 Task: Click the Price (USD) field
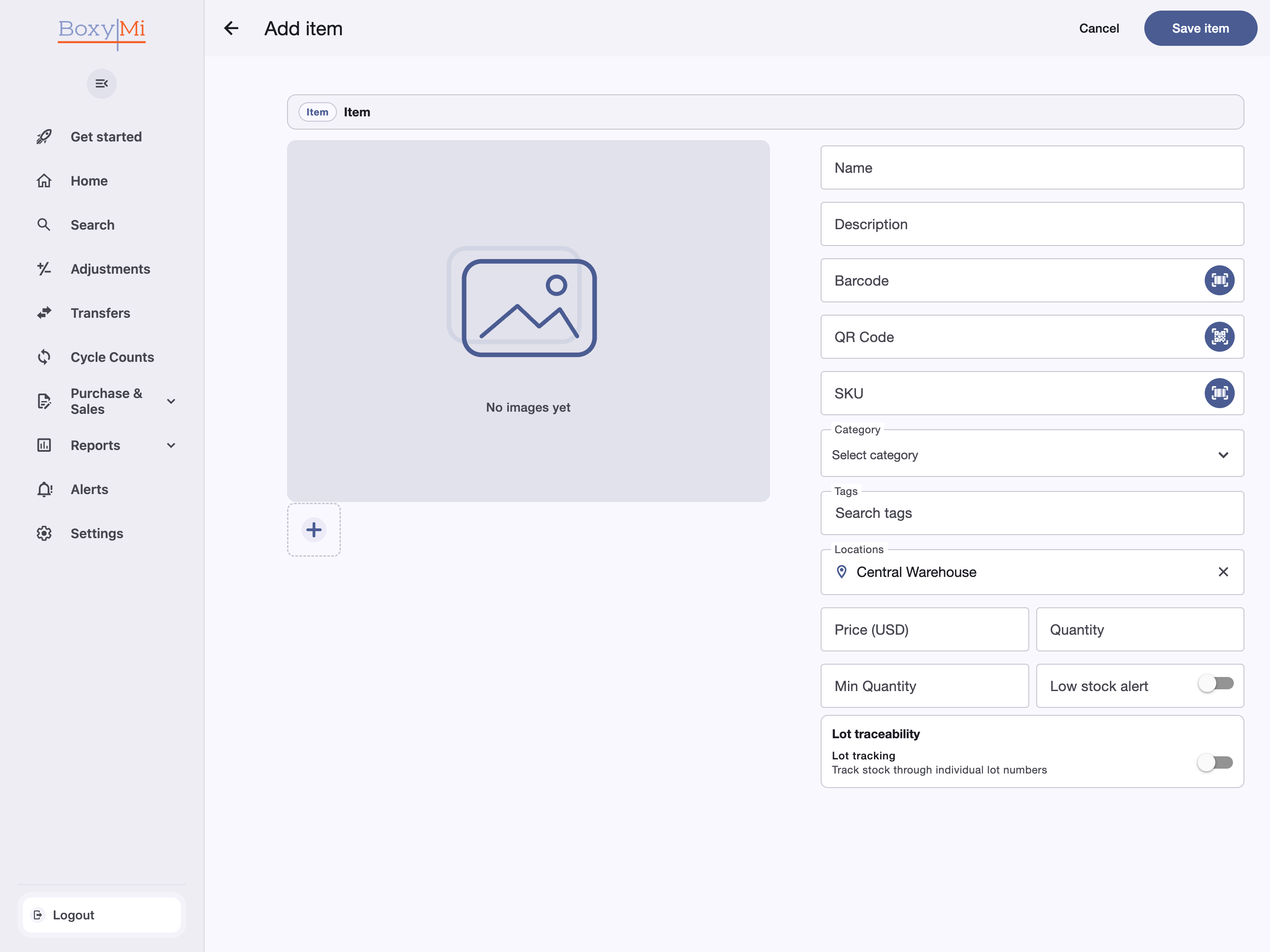pos(924,630)
